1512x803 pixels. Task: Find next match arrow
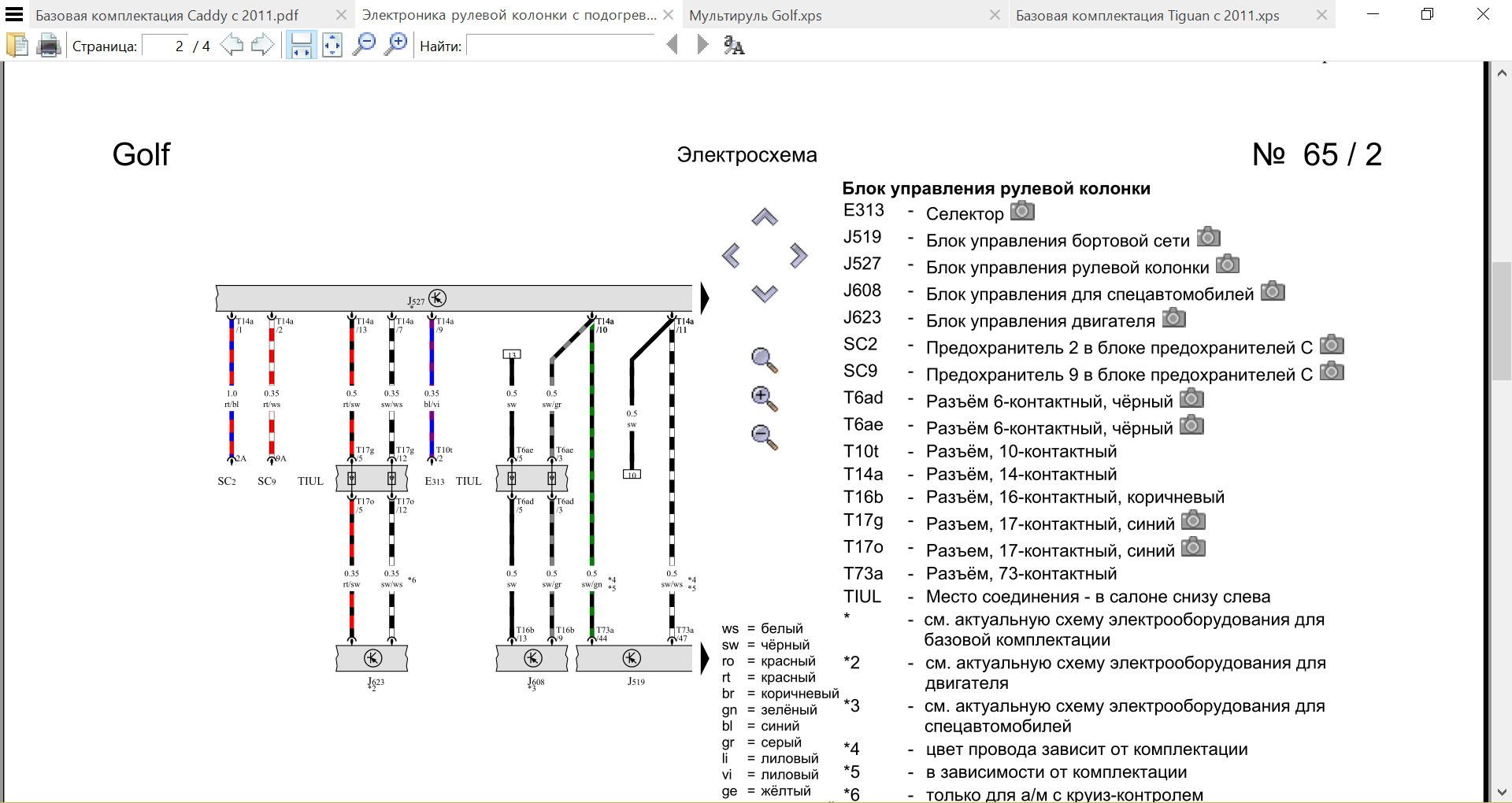[x=702, y=45]
